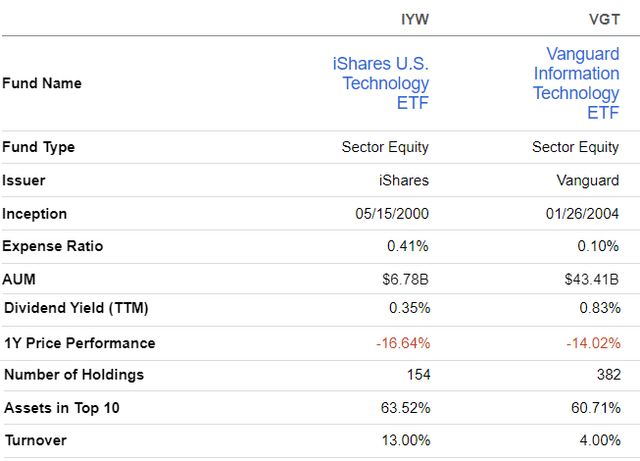Click the red -16.64% performance value

pyautogui.click(x=403, y=343)
